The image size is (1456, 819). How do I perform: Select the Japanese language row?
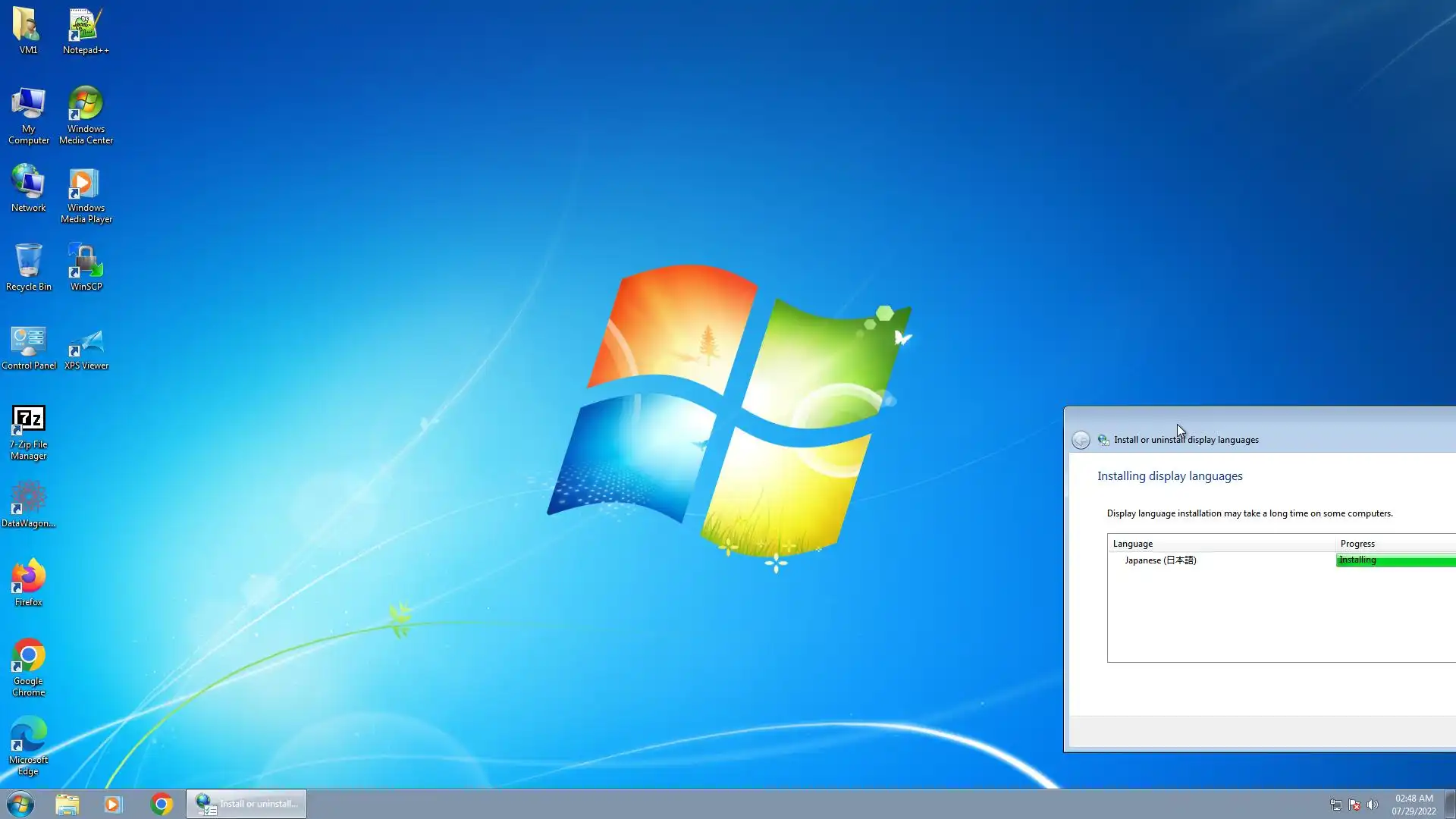(x=1160, y=560)
